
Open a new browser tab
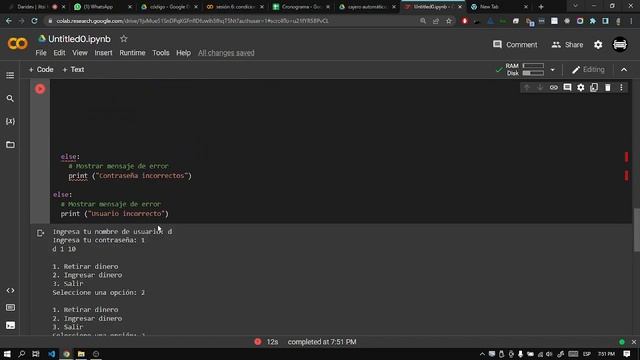pyautogui.click(x=541, y=7)
